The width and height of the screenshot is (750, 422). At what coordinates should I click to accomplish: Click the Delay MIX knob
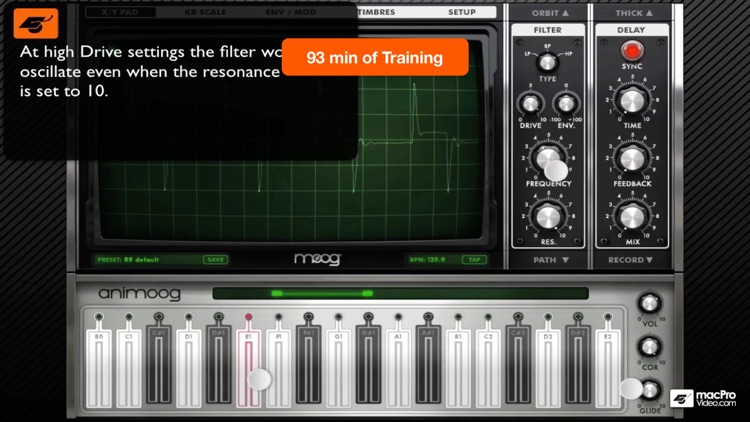632,217
